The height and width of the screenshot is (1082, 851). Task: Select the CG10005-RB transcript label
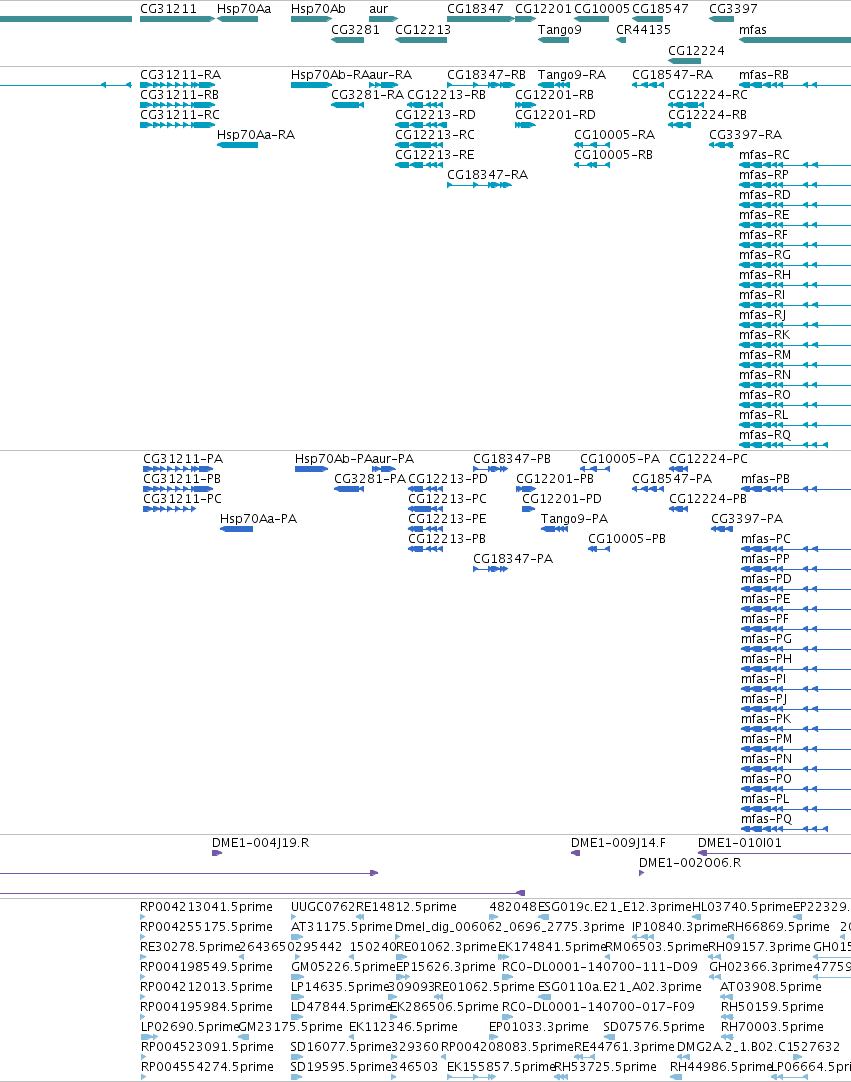[x=613, y=155]
